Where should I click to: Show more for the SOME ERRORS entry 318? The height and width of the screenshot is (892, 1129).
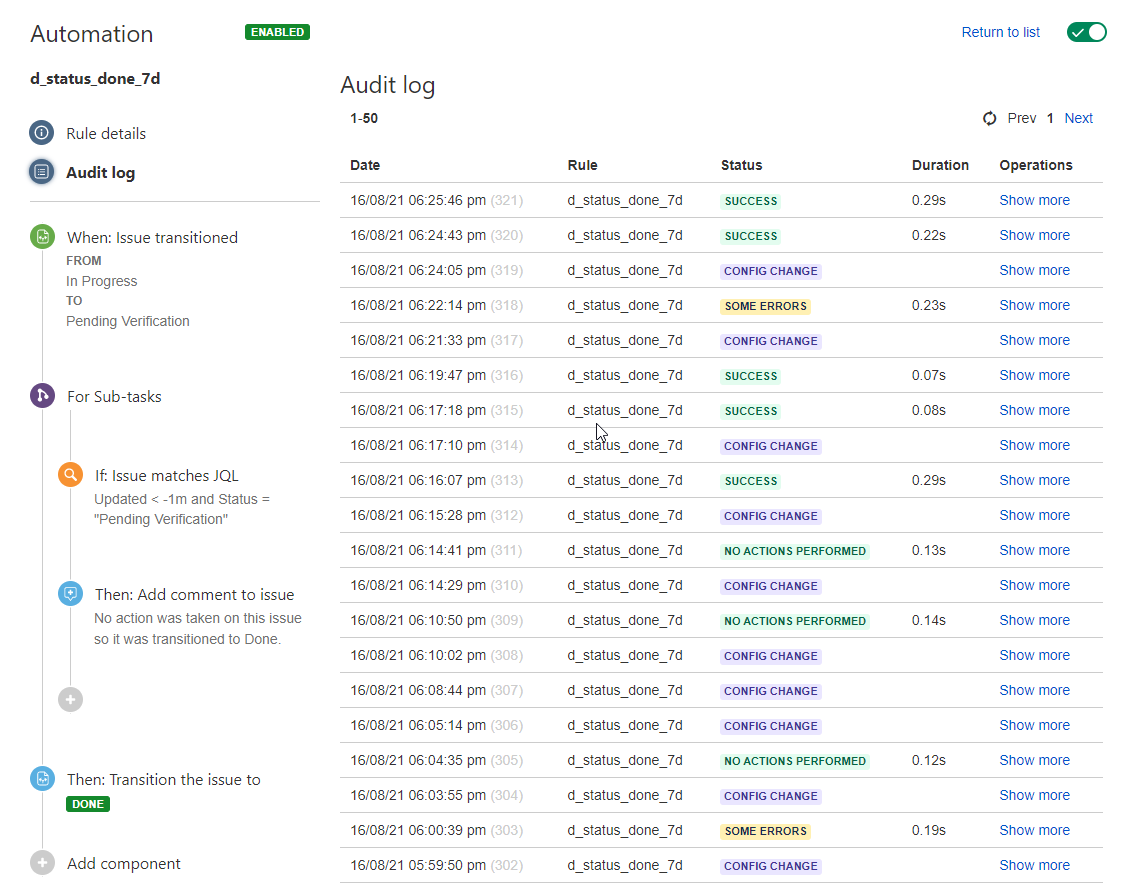pos(1034,305)
